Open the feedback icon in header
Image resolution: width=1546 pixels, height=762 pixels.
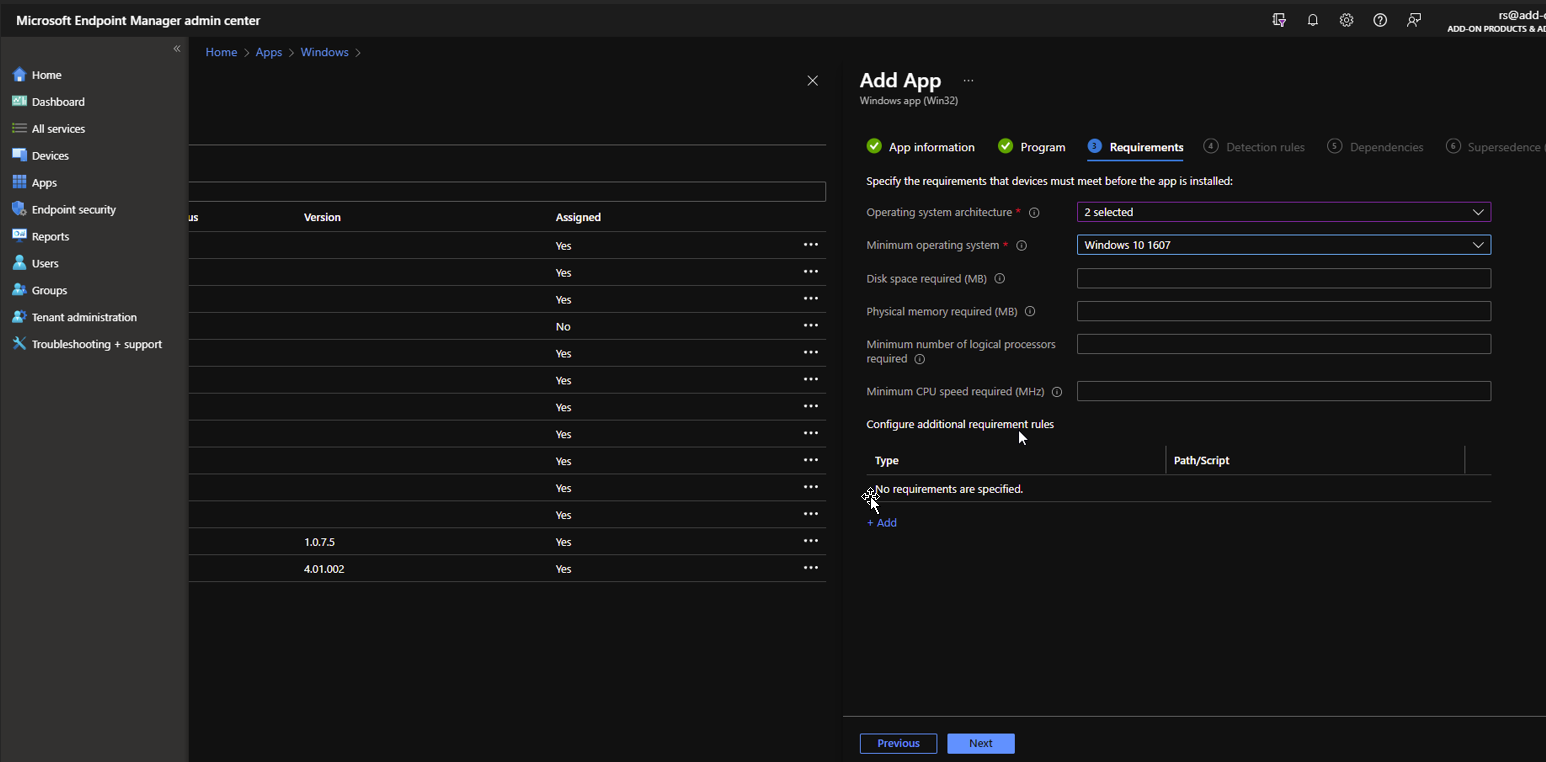[1414, 20]
